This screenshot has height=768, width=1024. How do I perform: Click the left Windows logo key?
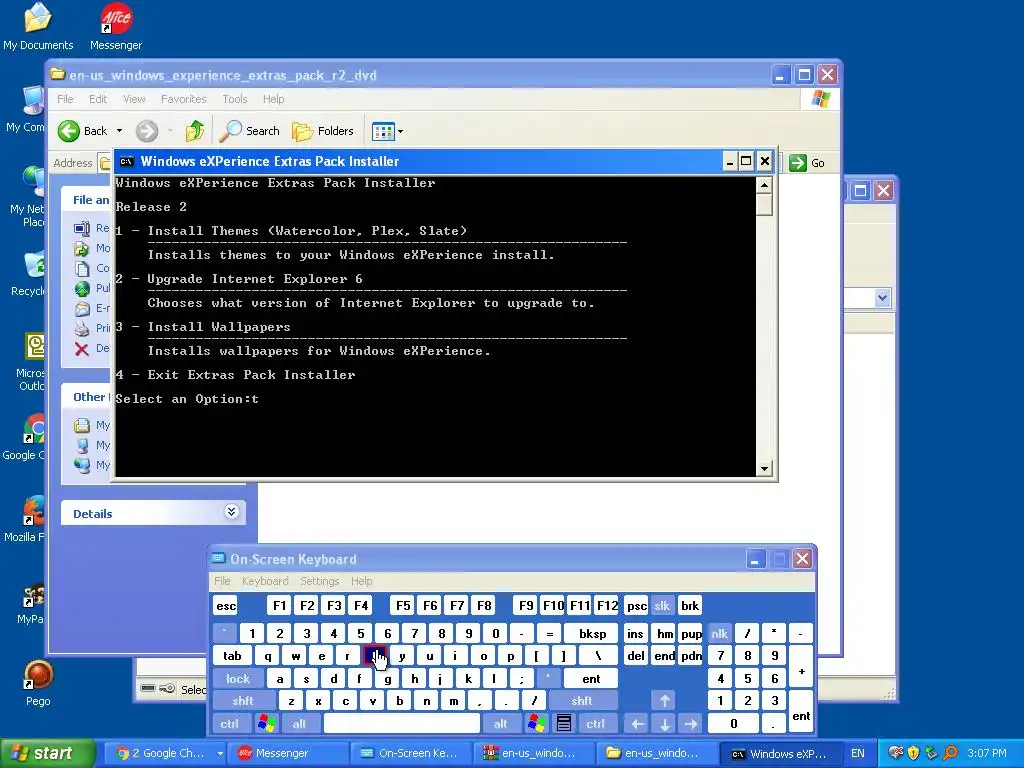[266, 724]
